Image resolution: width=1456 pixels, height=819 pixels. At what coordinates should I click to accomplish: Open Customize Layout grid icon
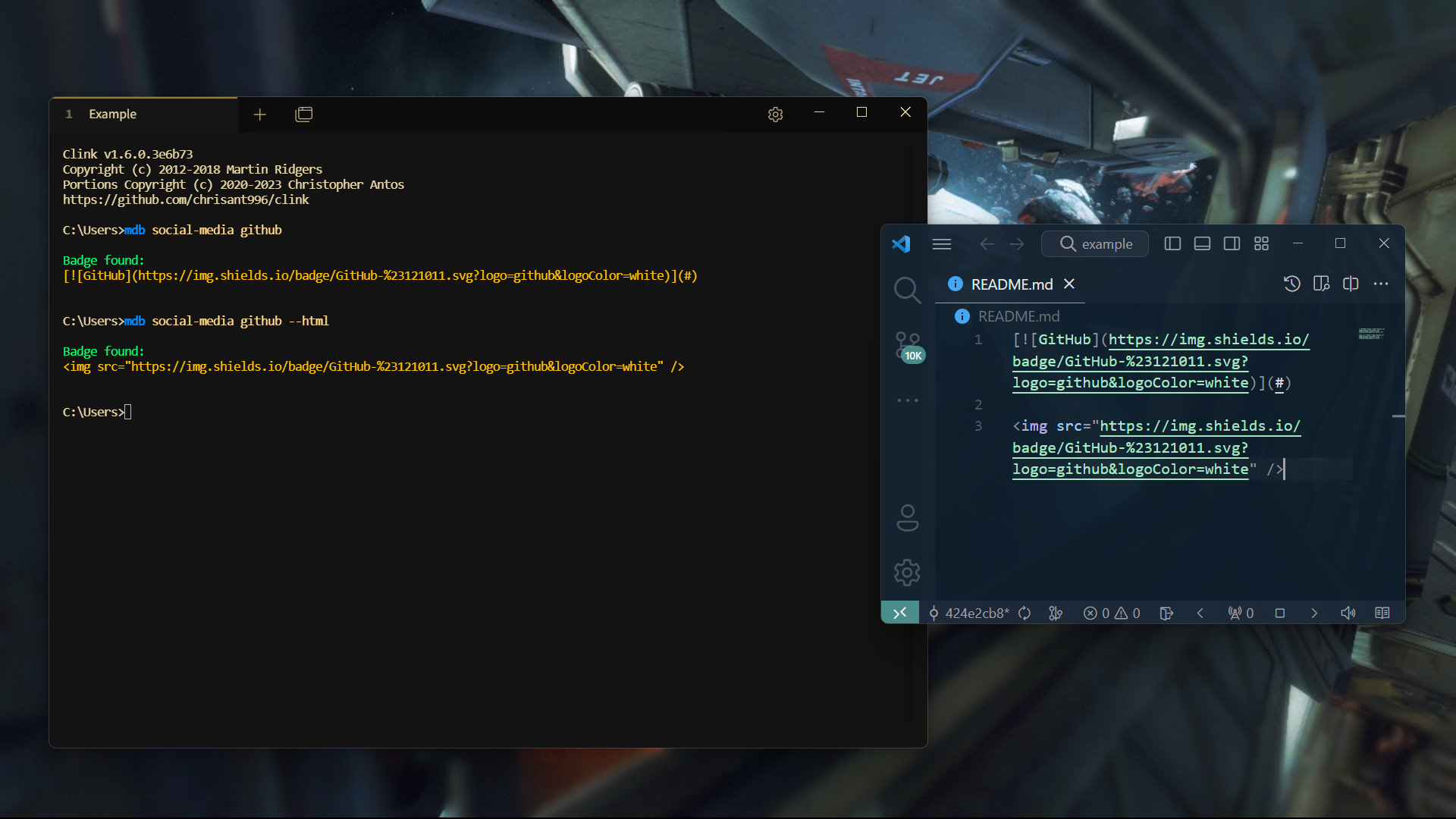tap(1261, 243)
